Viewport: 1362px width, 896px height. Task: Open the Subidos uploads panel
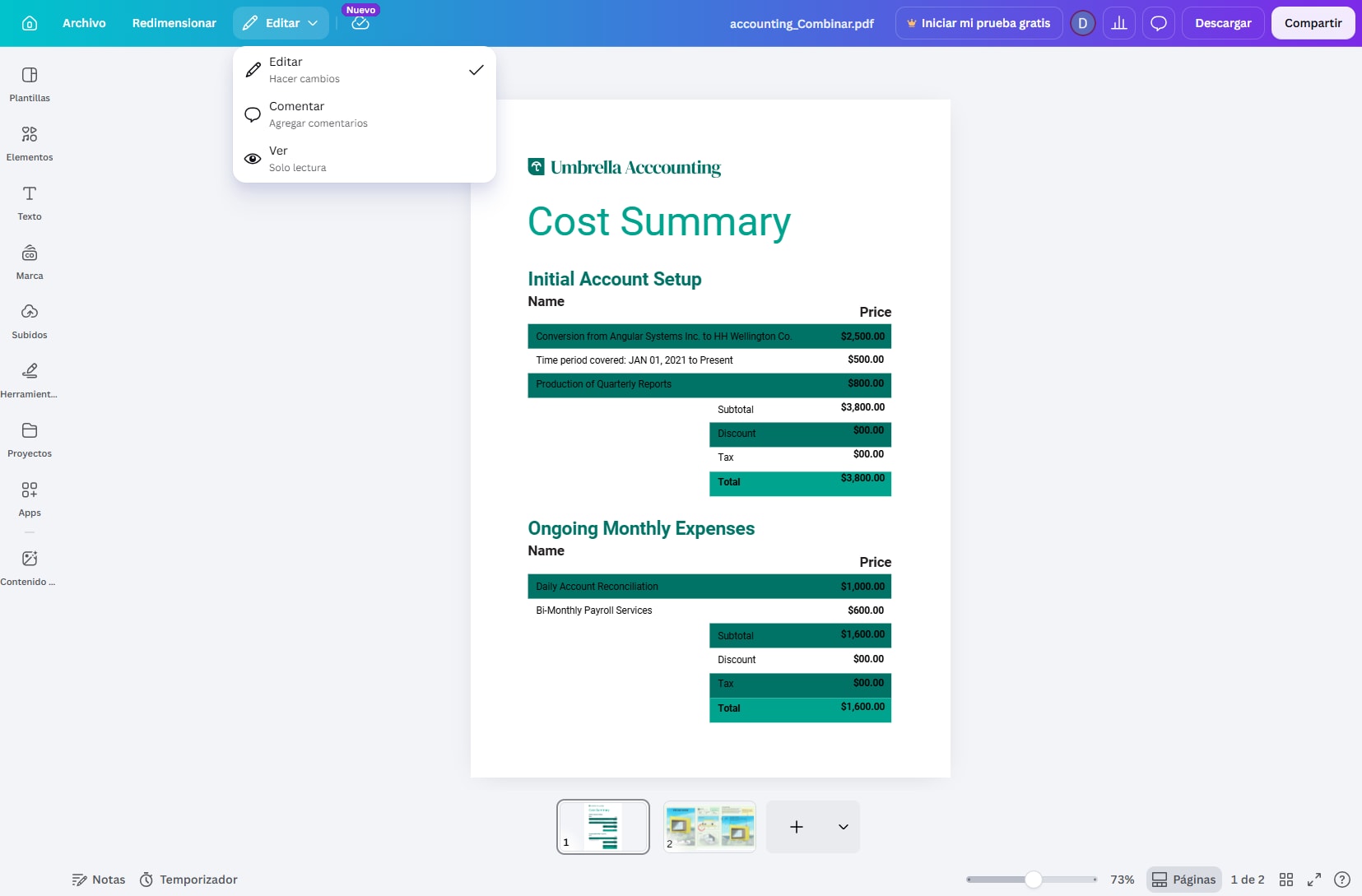click(x=30, y=322)
